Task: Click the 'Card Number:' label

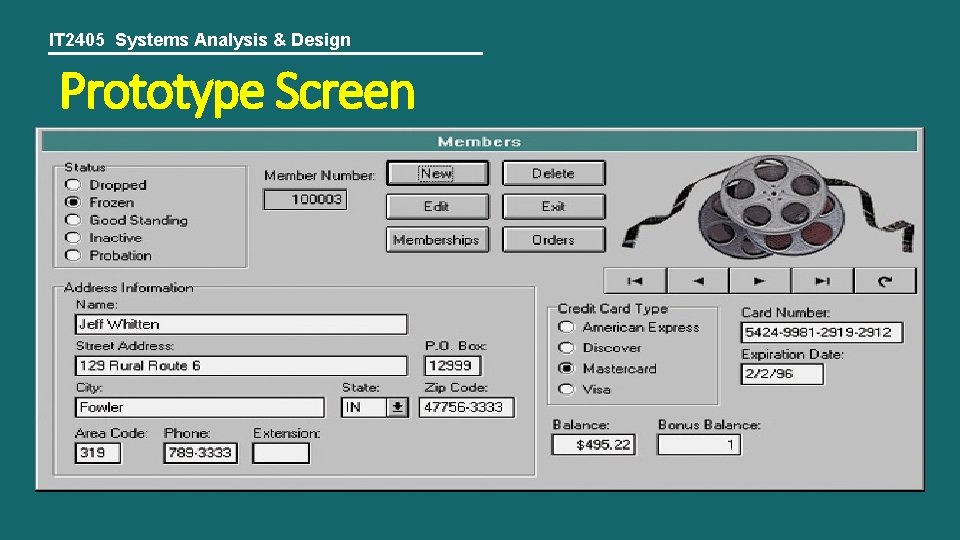Action: tap(786, 313)
